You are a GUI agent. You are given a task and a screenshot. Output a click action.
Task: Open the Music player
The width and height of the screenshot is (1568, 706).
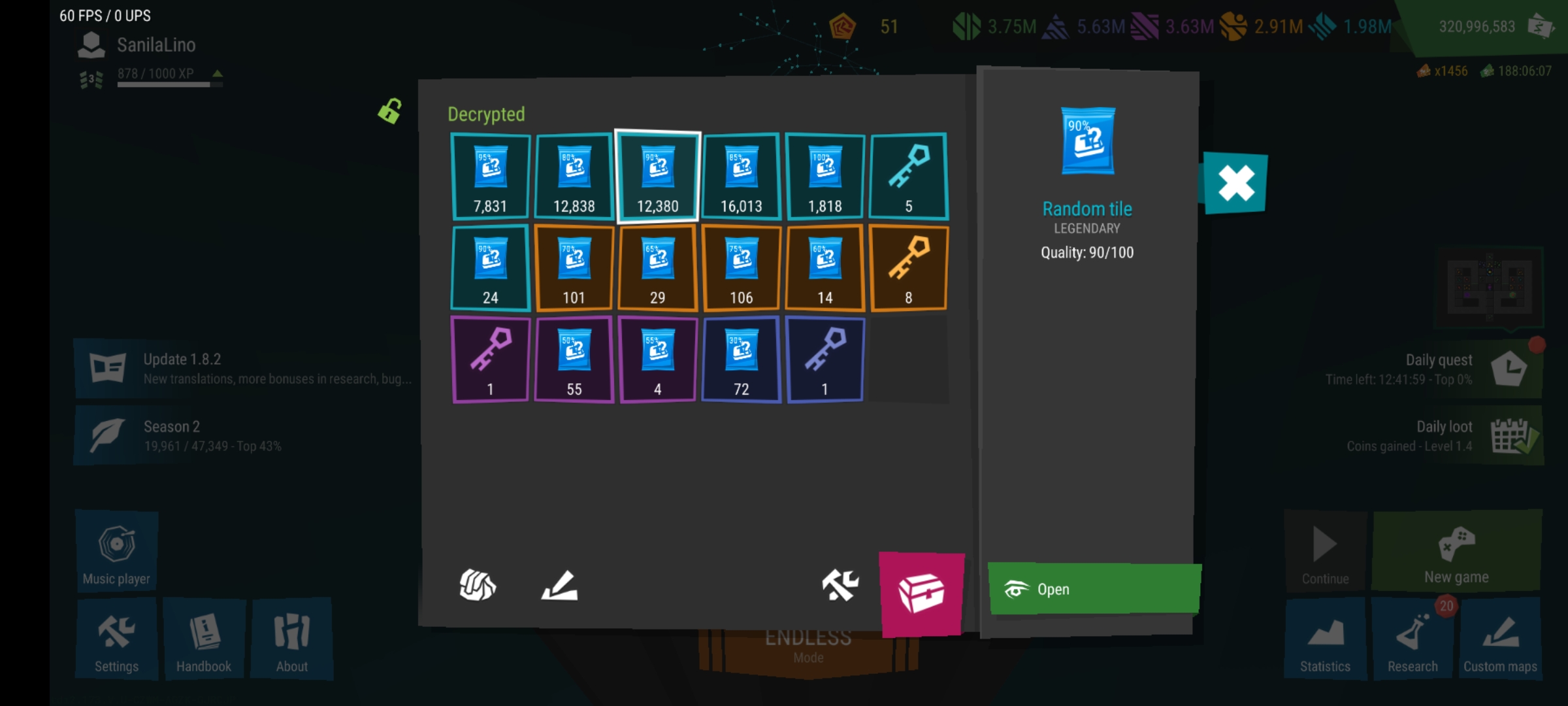click(x=117, y=551)
